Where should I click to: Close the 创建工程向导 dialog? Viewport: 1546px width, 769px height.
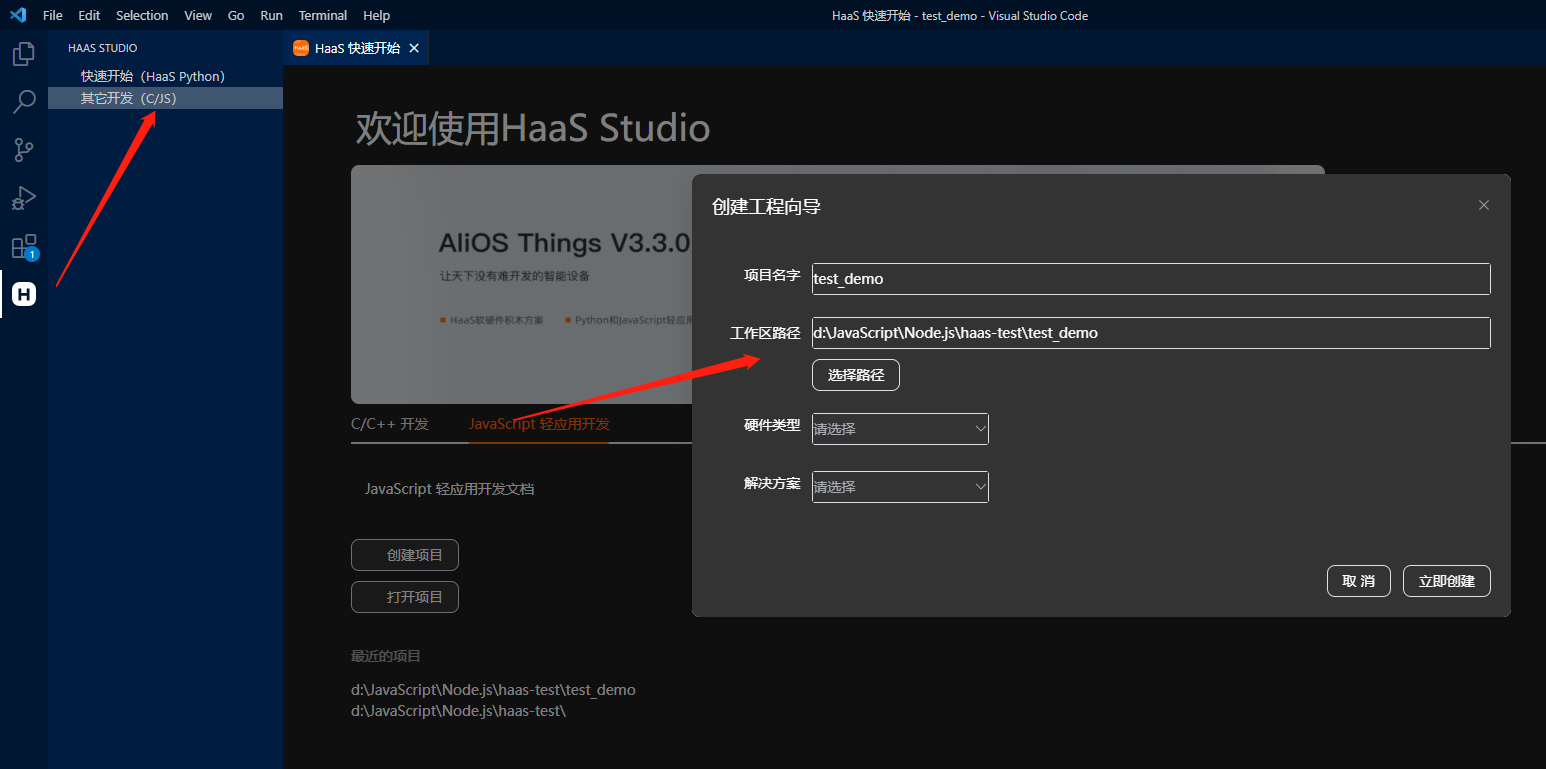1484,205
